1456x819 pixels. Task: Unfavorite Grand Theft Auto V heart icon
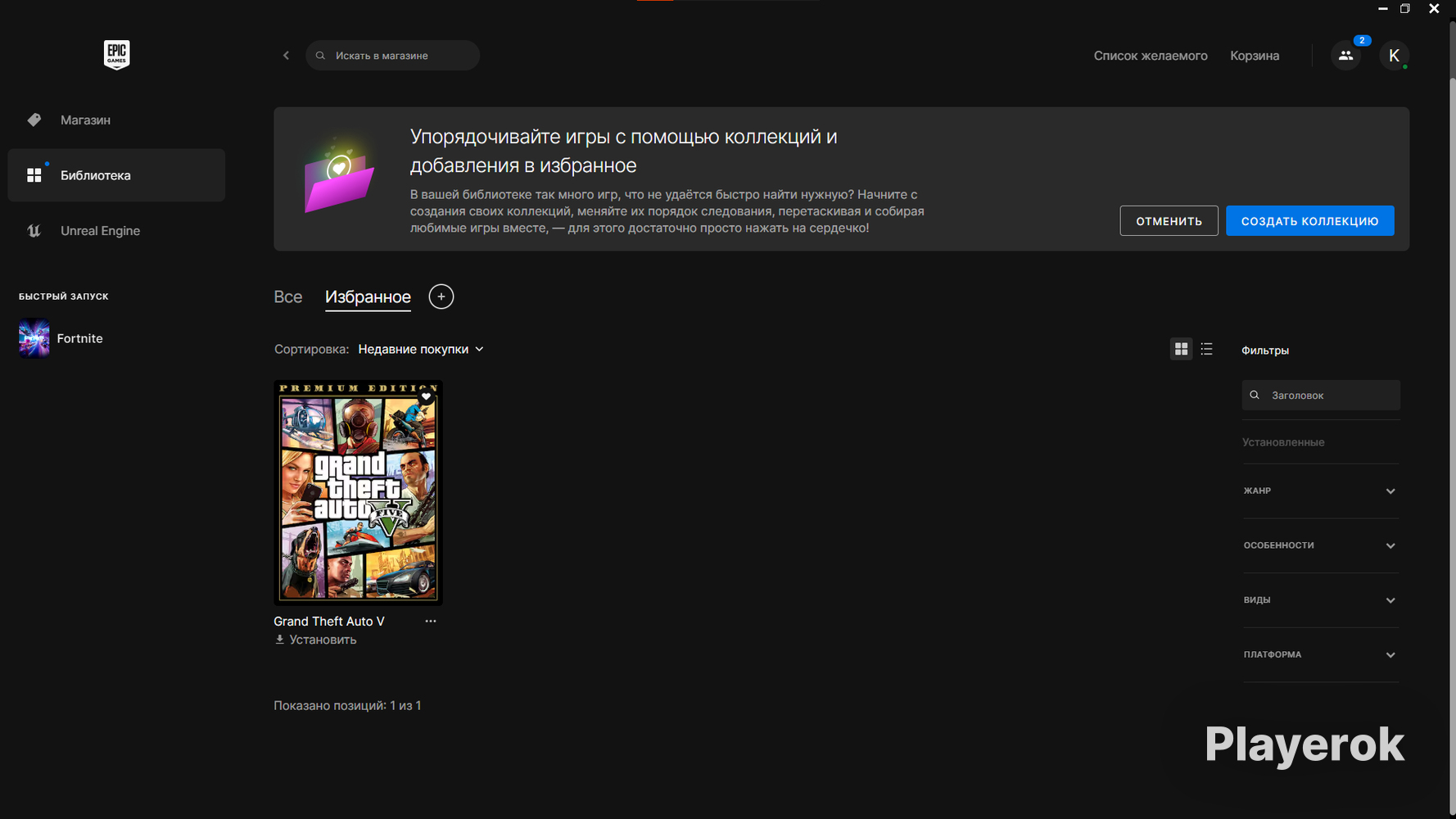coord(426,396)
